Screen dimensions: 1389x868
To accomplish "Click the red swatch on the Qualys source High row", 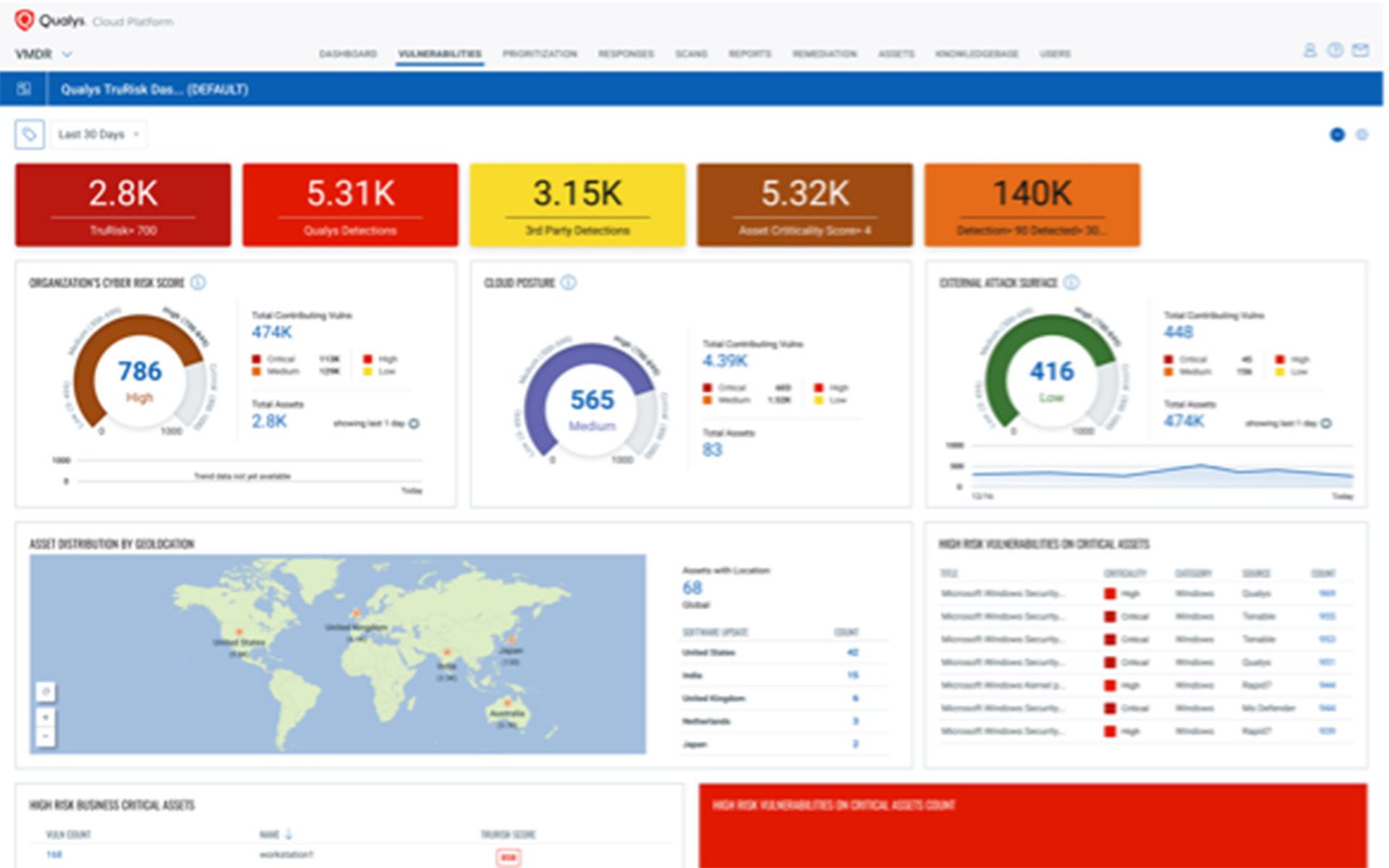I will click(1110, 594).
